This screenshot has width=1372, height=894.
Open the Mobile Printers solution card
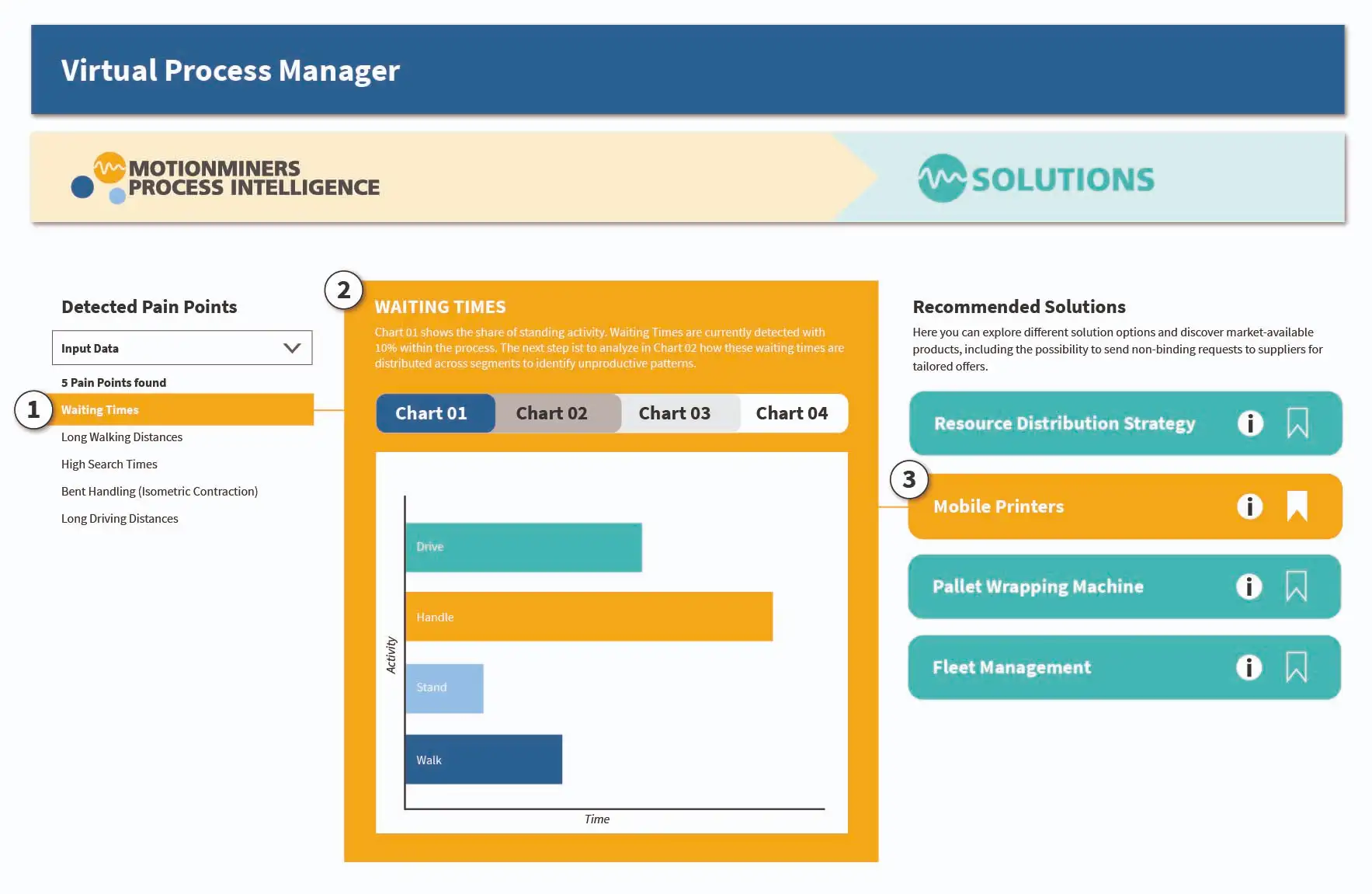(x=999, y=506)
